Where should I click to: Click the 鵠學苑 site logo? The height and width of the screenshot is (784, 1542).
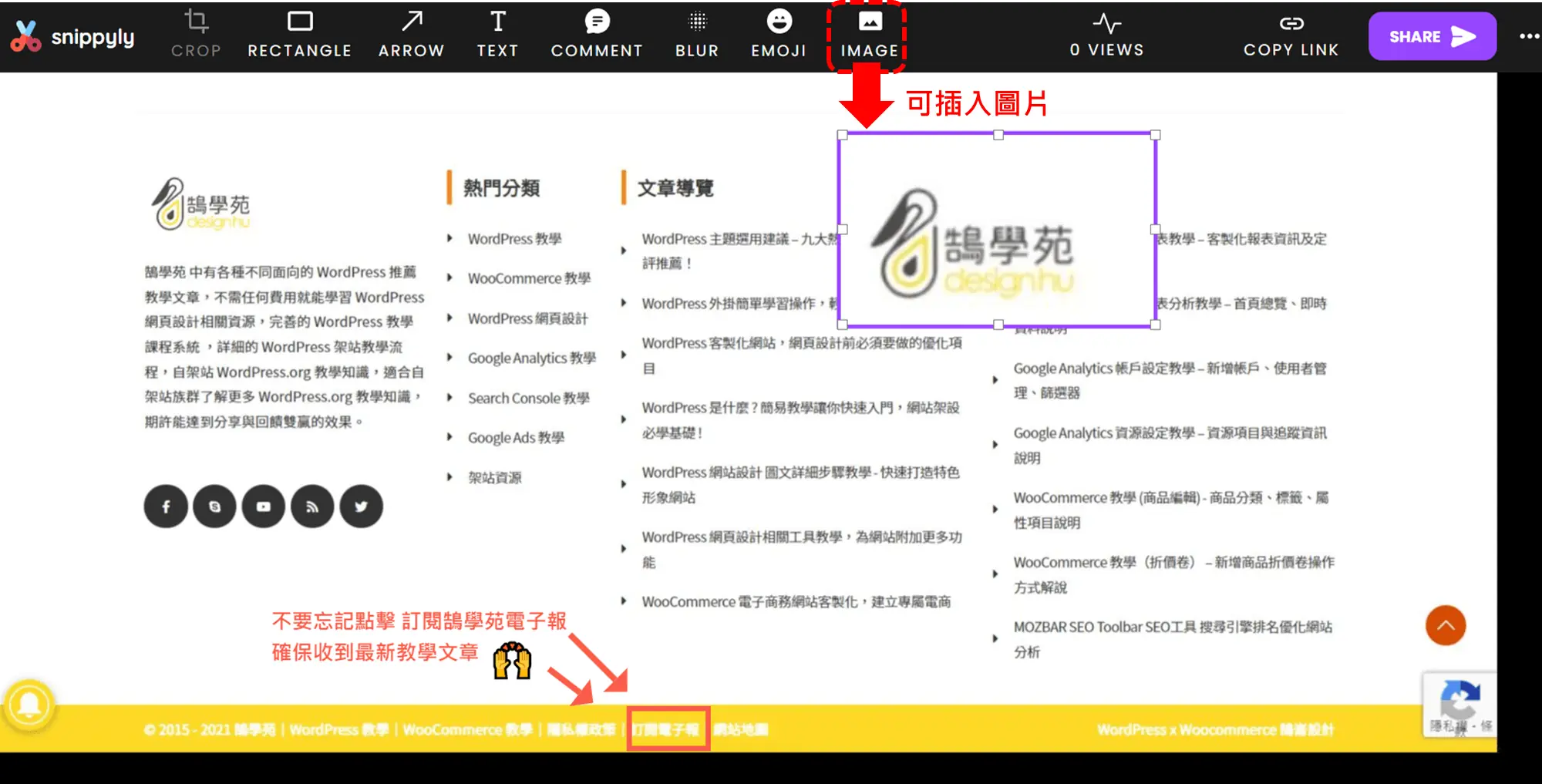click(200, 204)
